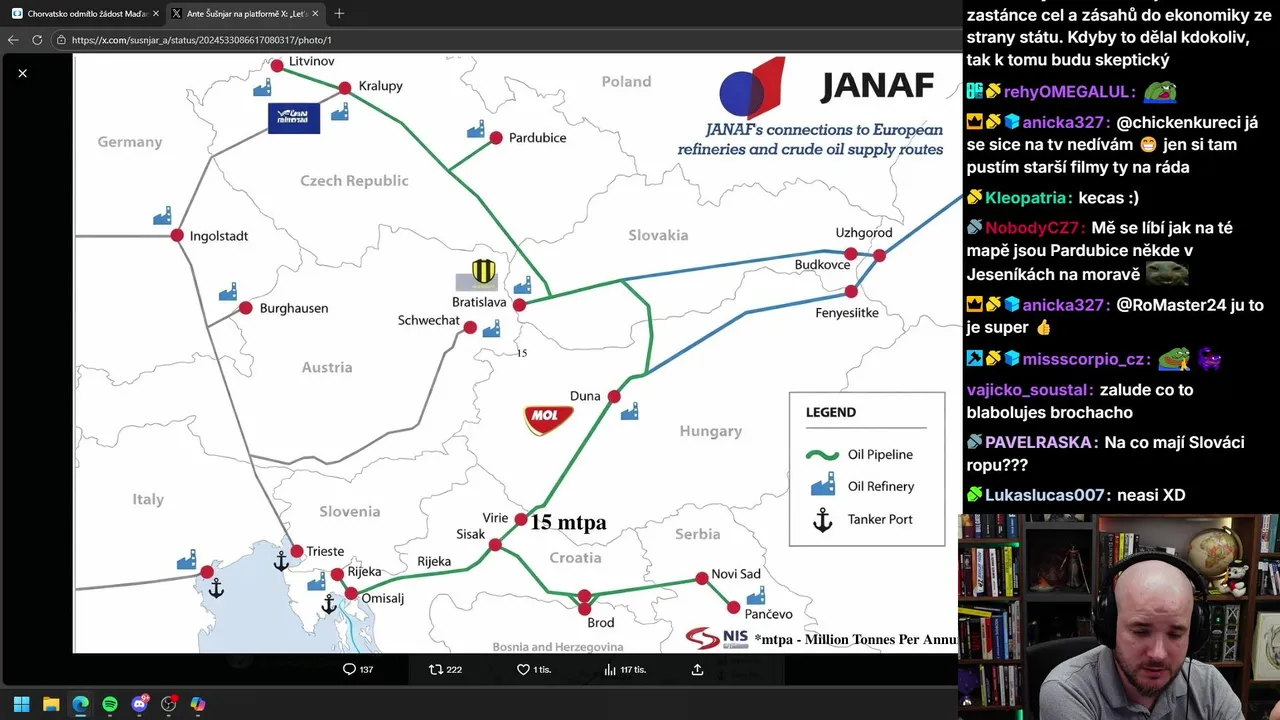Click the @chickenkureci mention in chat
The height and width of the screenshot is (720, 1280).
1179,122
